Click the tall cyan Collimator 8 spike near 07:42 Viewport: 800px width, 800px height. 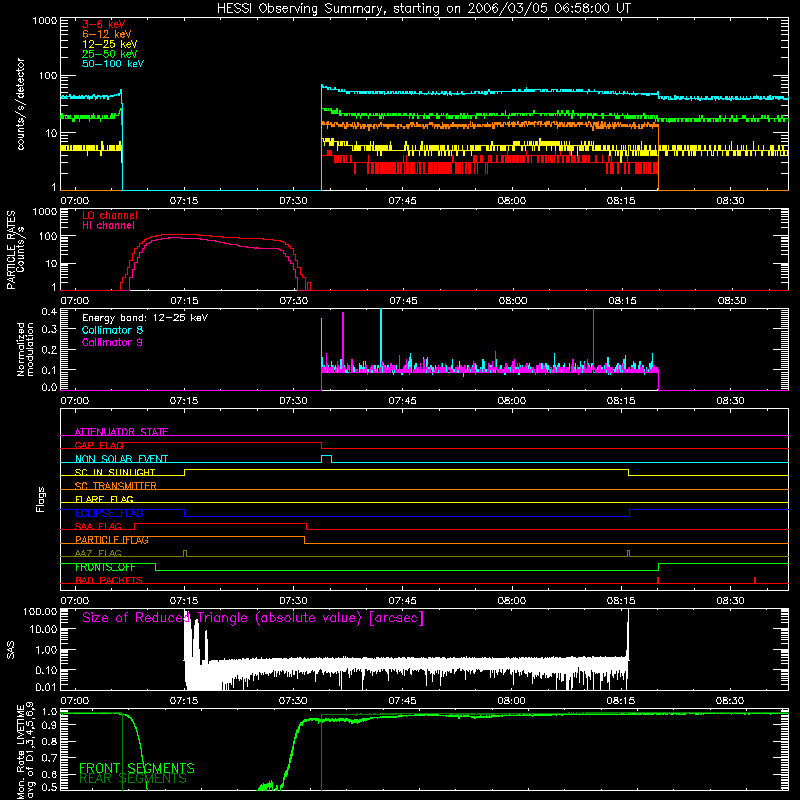tap(381, 337)
